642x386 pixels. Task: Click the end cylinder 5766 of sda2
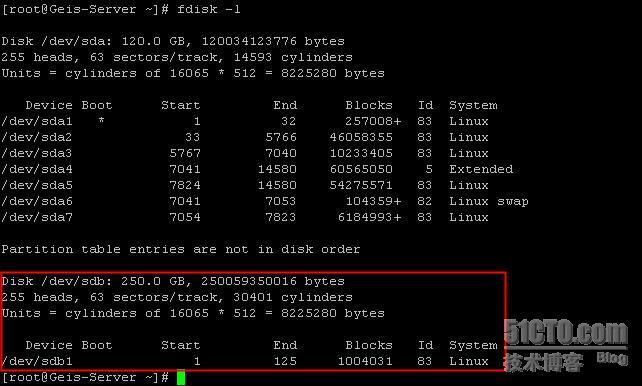[x=281, y=138]
